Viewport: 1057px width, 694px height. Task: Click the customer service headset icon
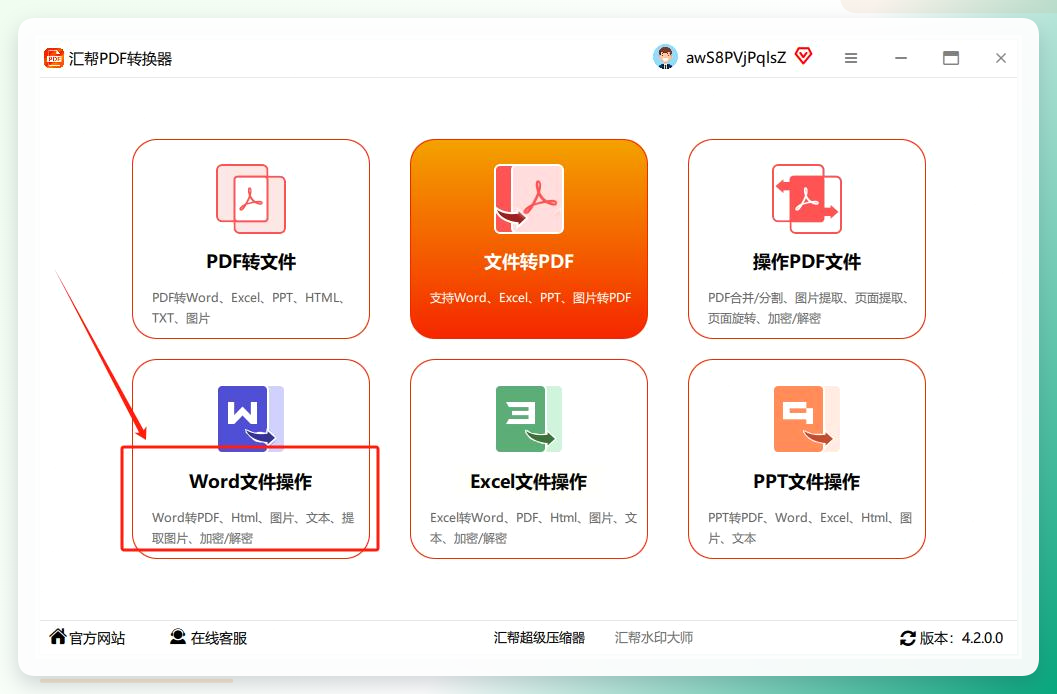coord(178,636)
